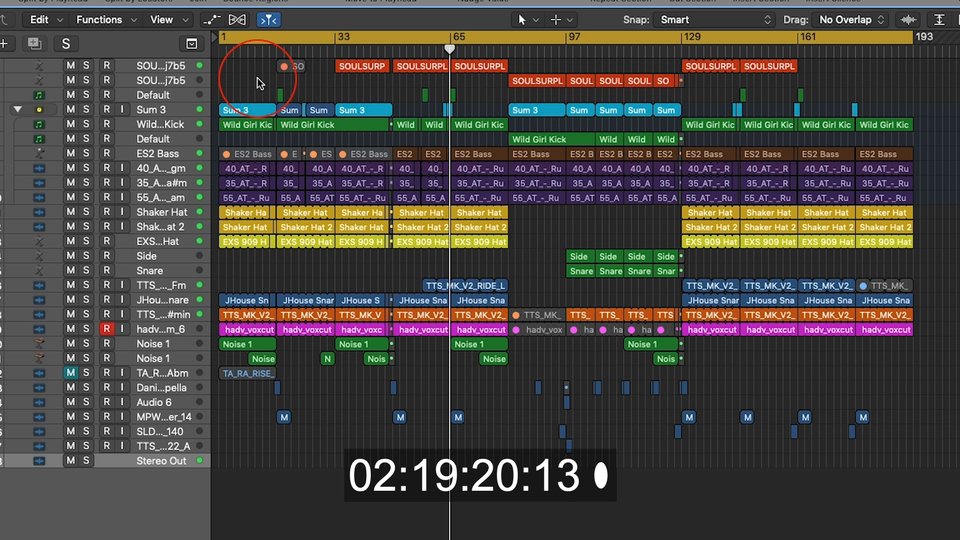This screenshot has width=960, height=540.
Task: Click the vertical auto zoom icon
Action: click(939, 20)
